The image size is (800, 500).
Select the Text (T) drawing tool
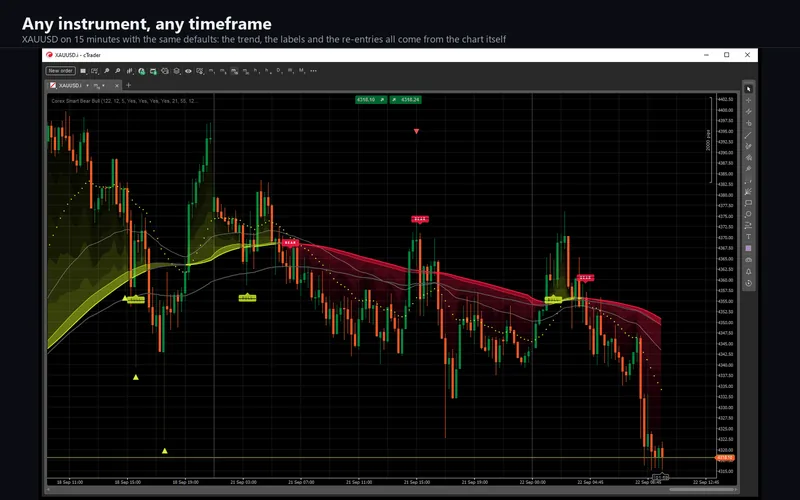pos(748,236)
